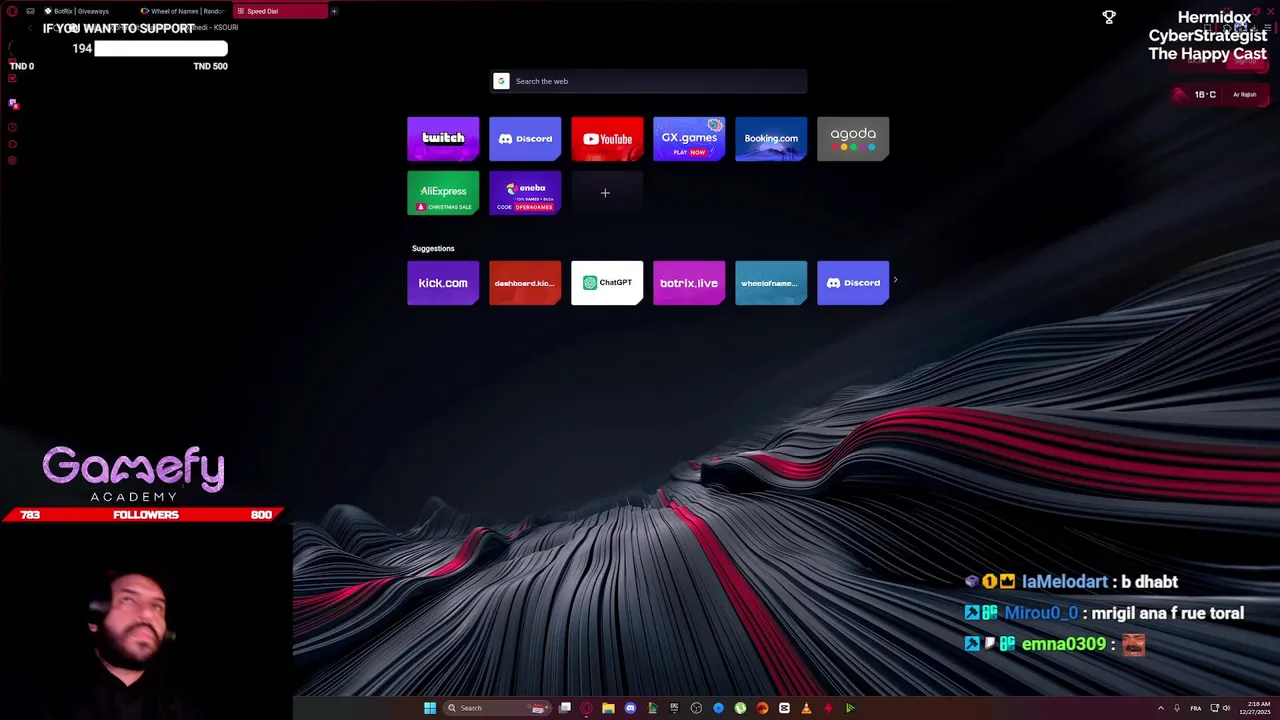Focus the Search the web field

click(x=649, y=81)
